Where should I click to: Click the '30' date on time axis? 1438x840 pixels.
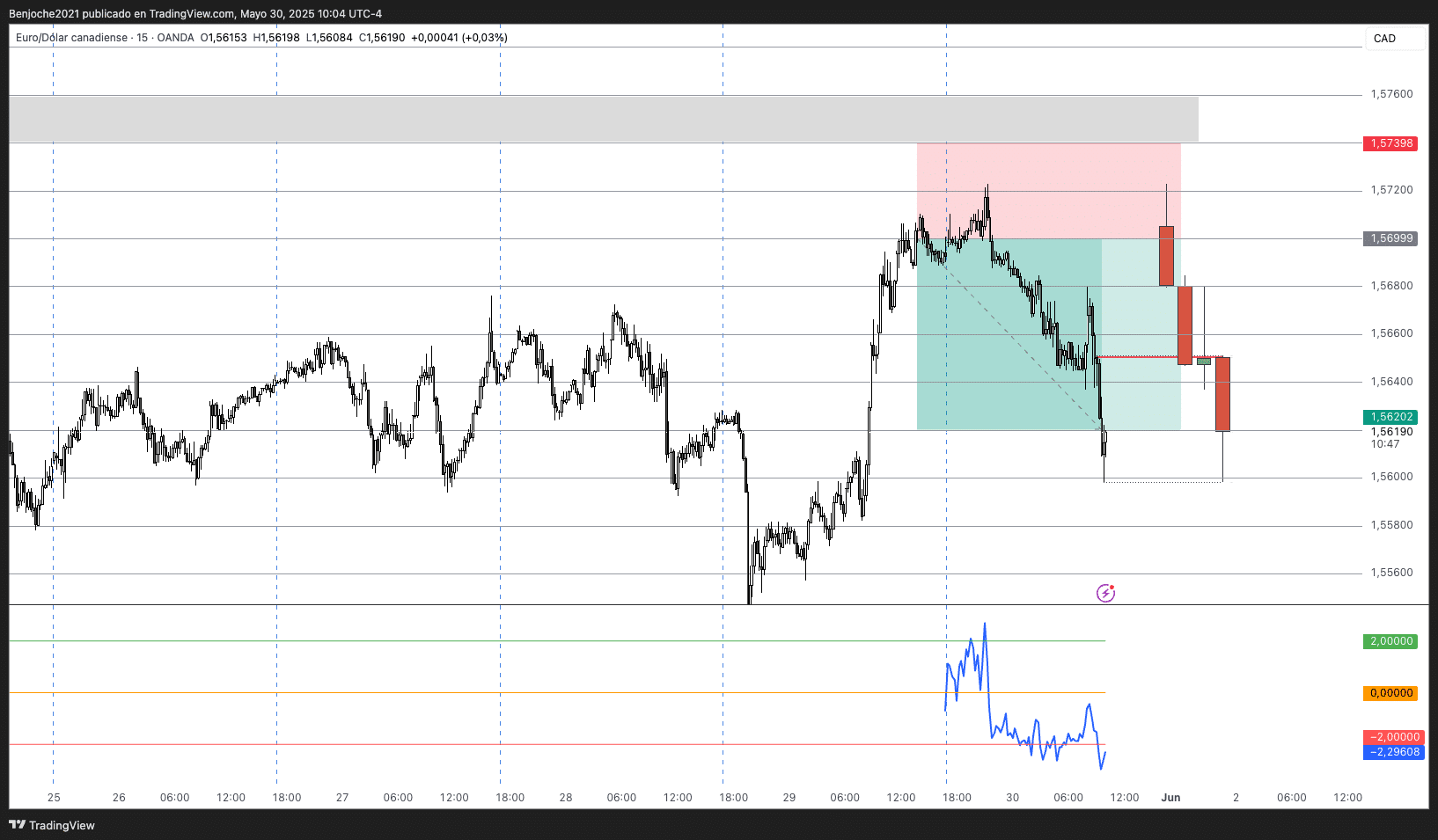point(1013,798)
